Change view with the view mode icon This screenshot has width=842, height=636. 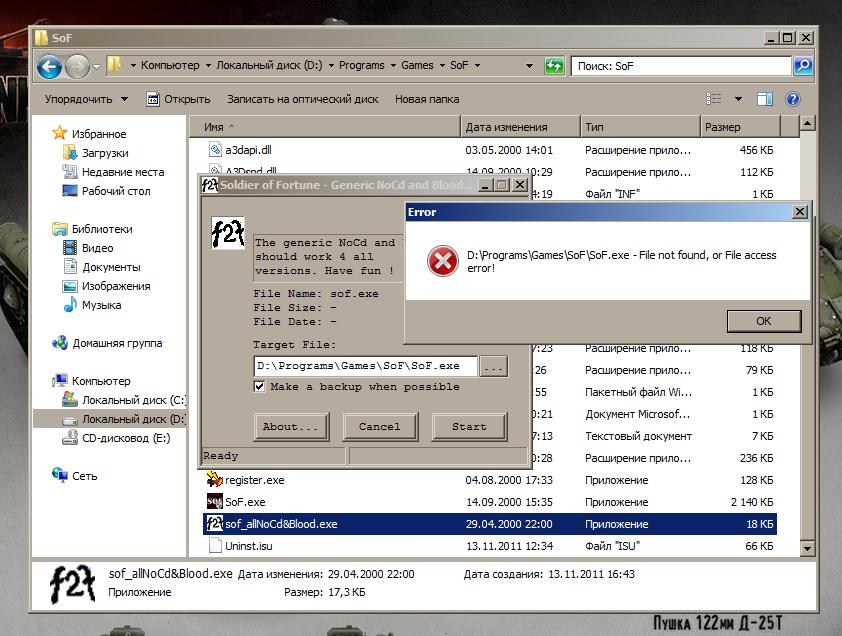point(714,99)
